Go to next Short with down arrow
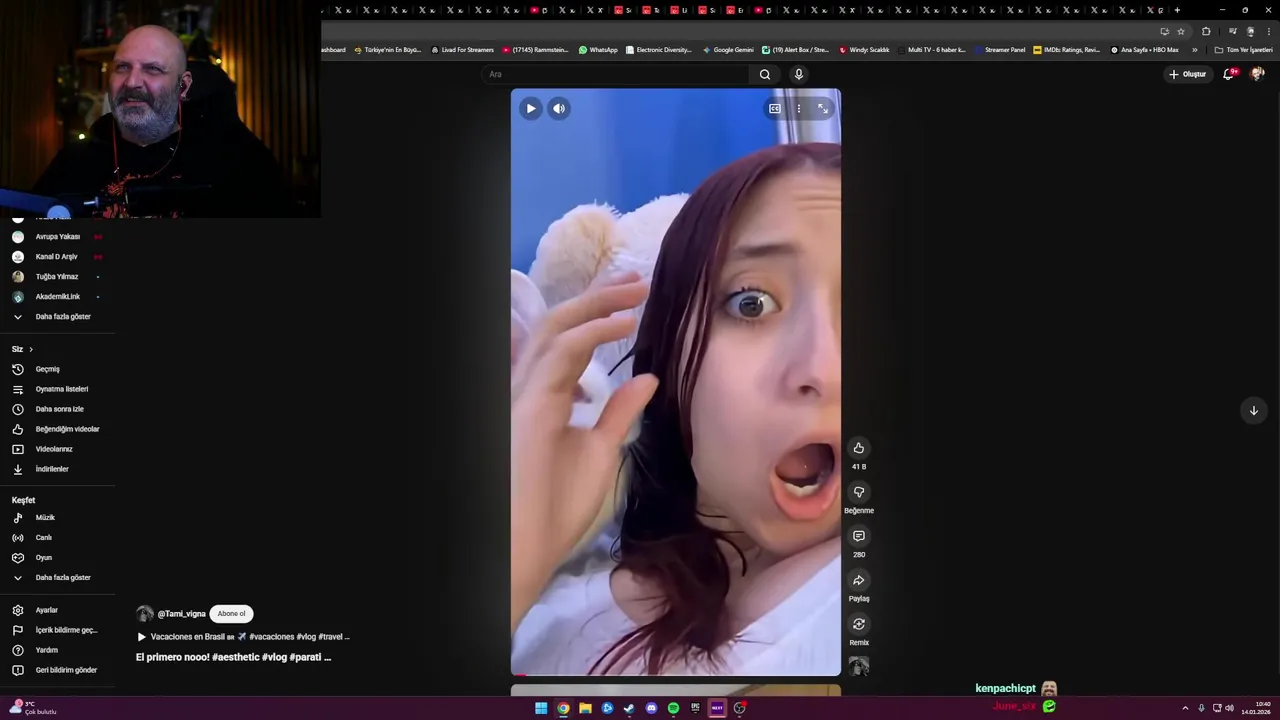 [x=1253, y=410]
